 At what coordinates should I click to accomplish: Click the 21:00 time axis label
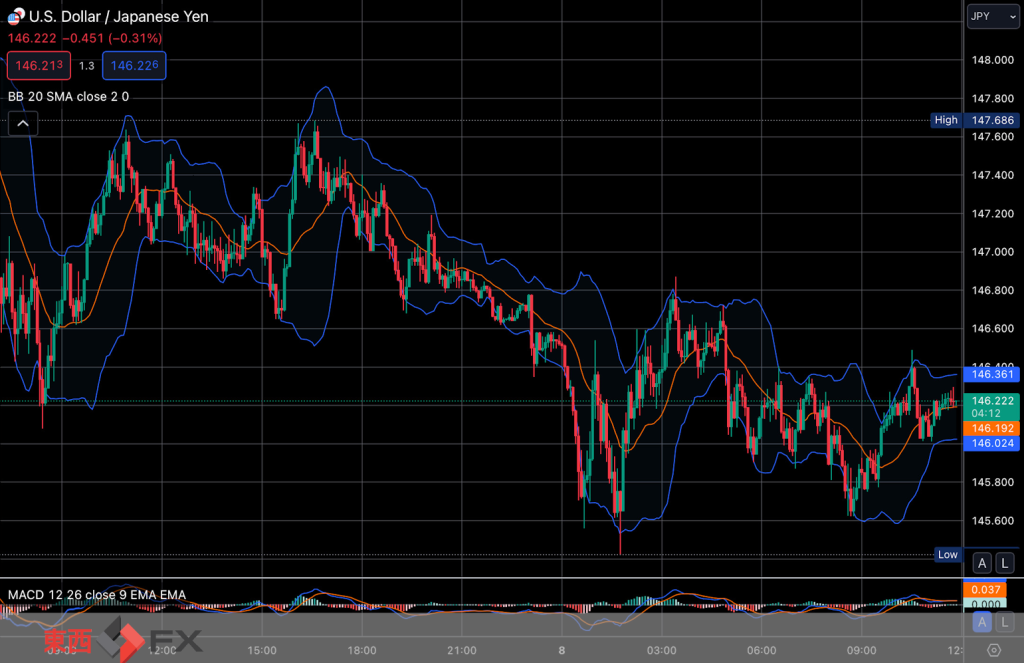(462, 651)
